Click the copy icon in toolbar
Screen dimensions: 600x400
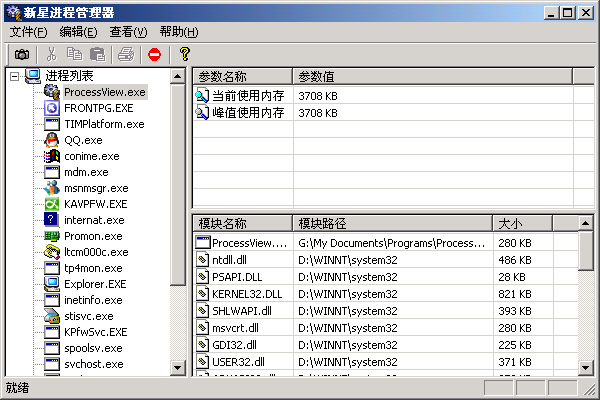click(74, 54)
